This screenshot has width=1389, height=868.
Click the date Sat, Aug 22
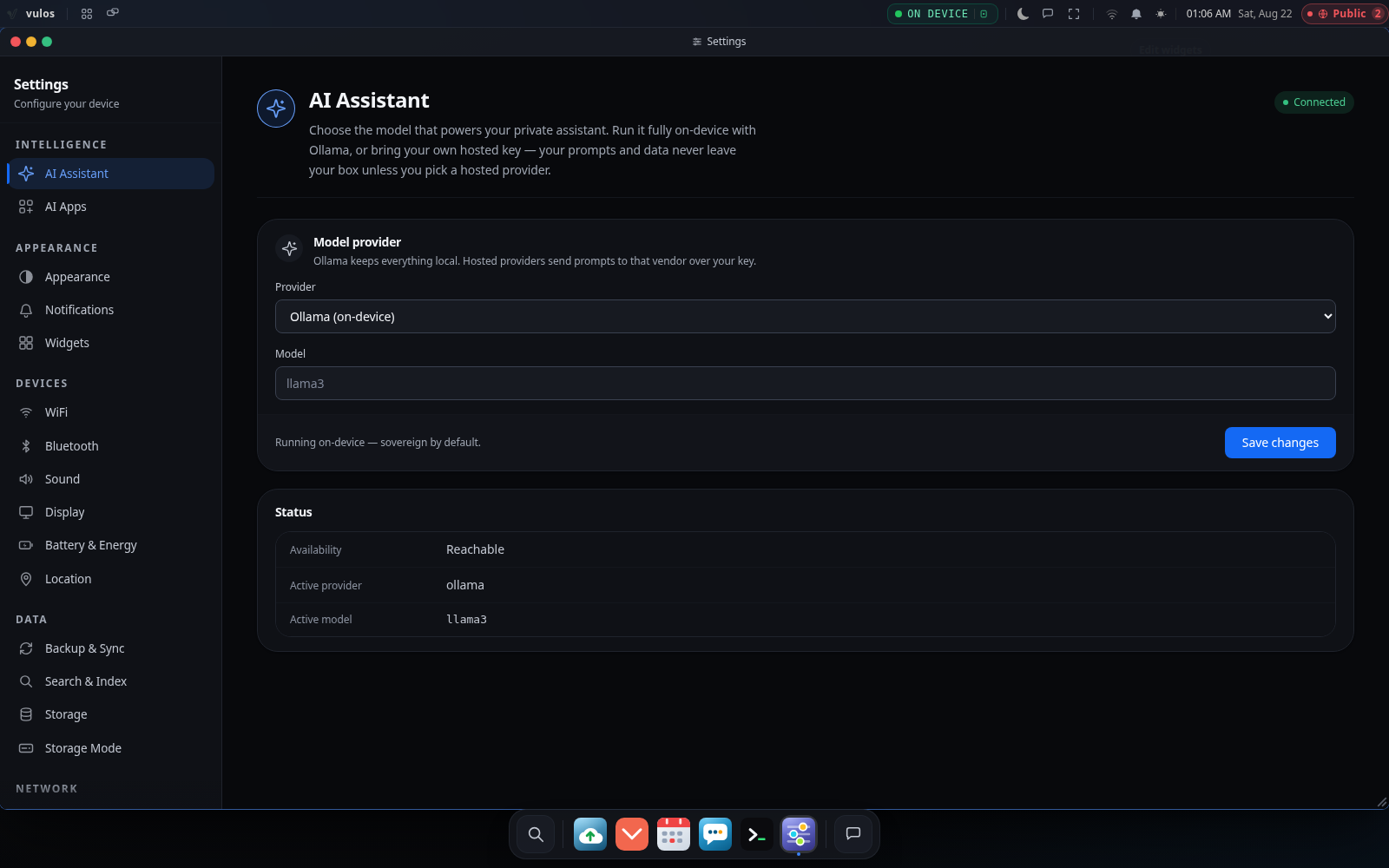[x=1265, y=14]
